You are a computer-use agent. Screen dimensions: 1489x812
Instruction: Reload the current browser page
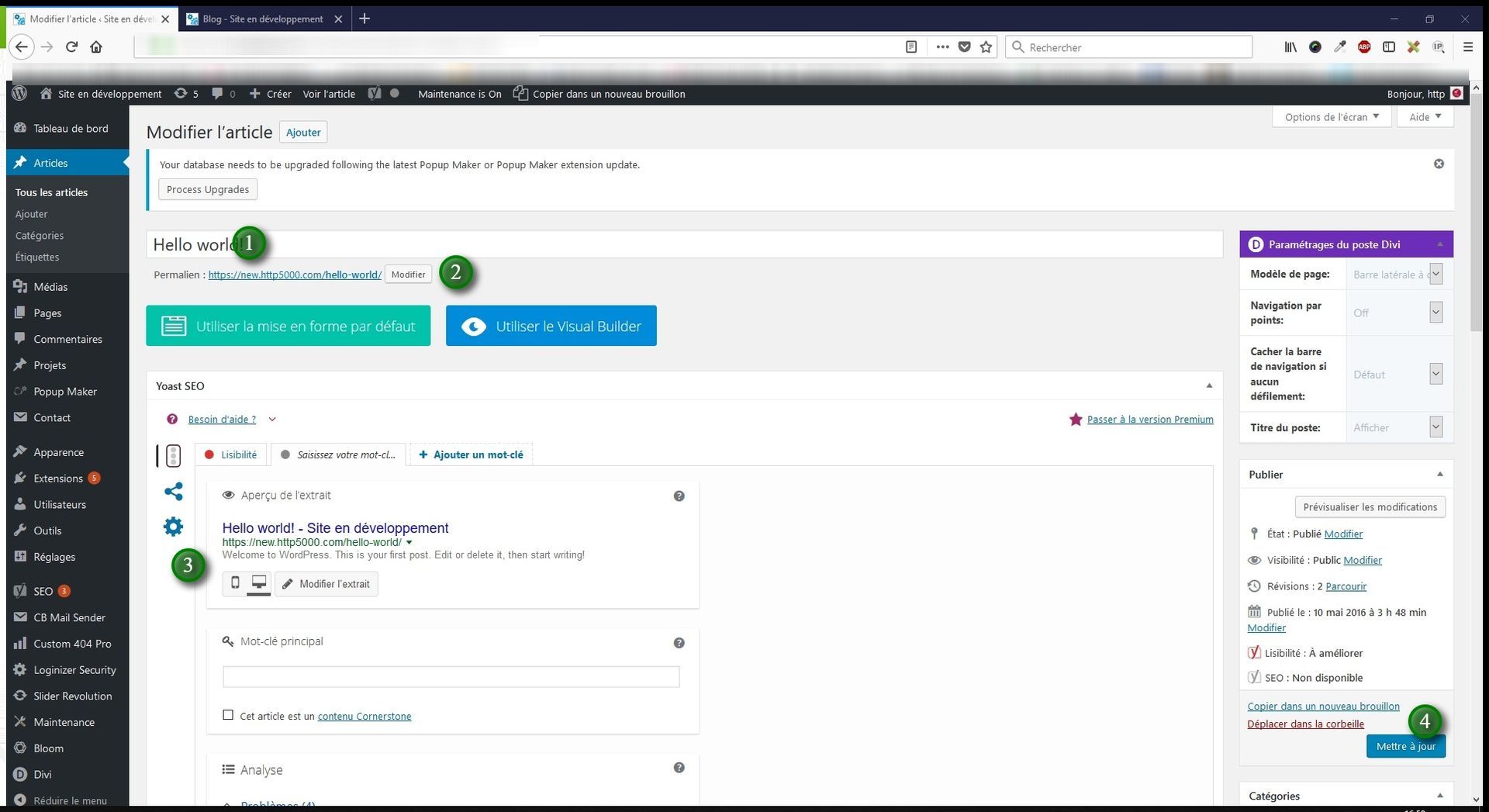(x=71, y=47)
